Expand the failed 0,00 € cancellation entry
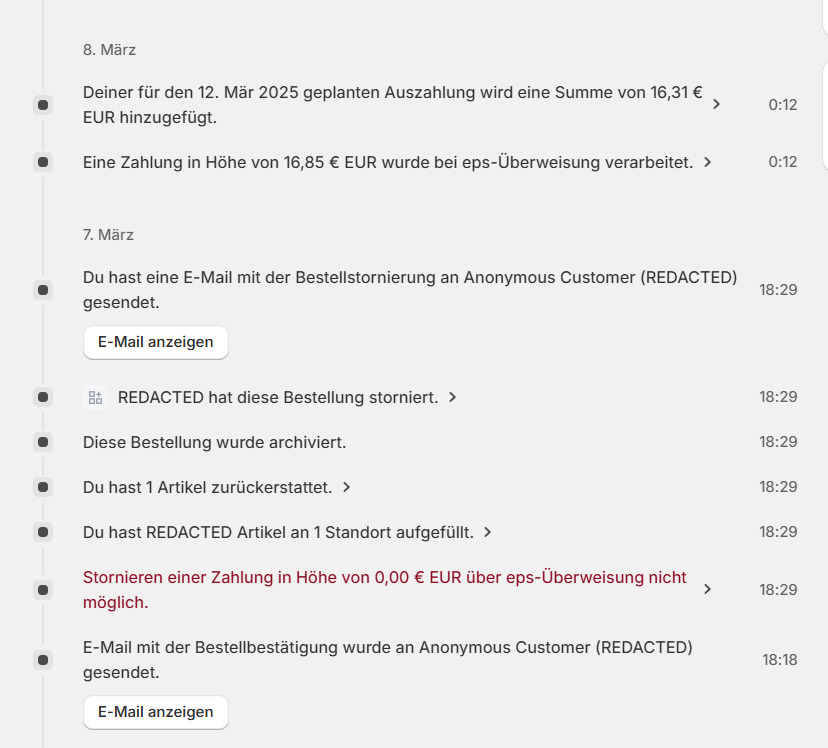This screenshot has width=828, height=748. (708, 590)
